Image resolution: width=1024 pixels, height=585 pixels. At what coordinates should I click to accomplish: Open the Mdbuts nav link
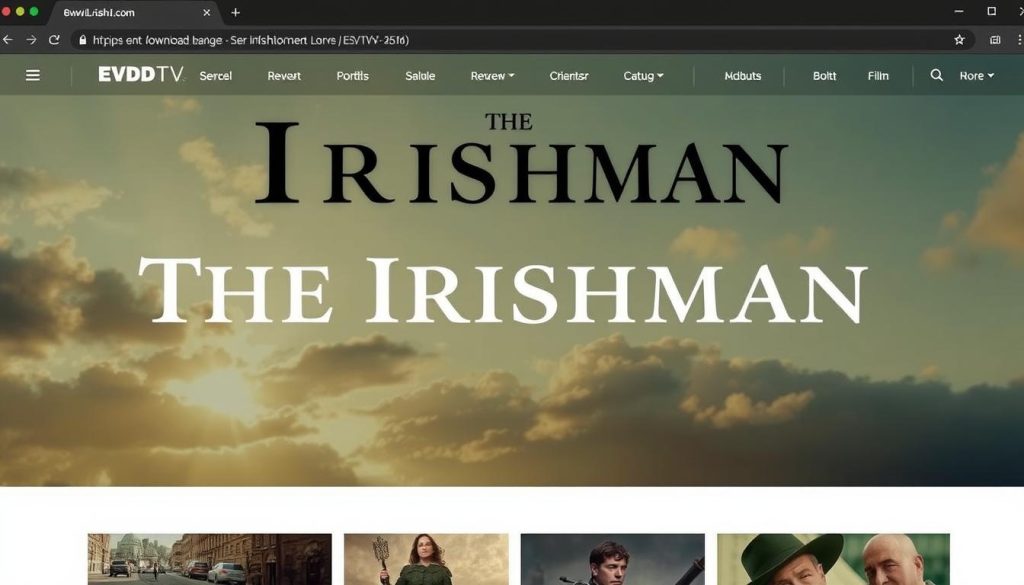(743, 76)
